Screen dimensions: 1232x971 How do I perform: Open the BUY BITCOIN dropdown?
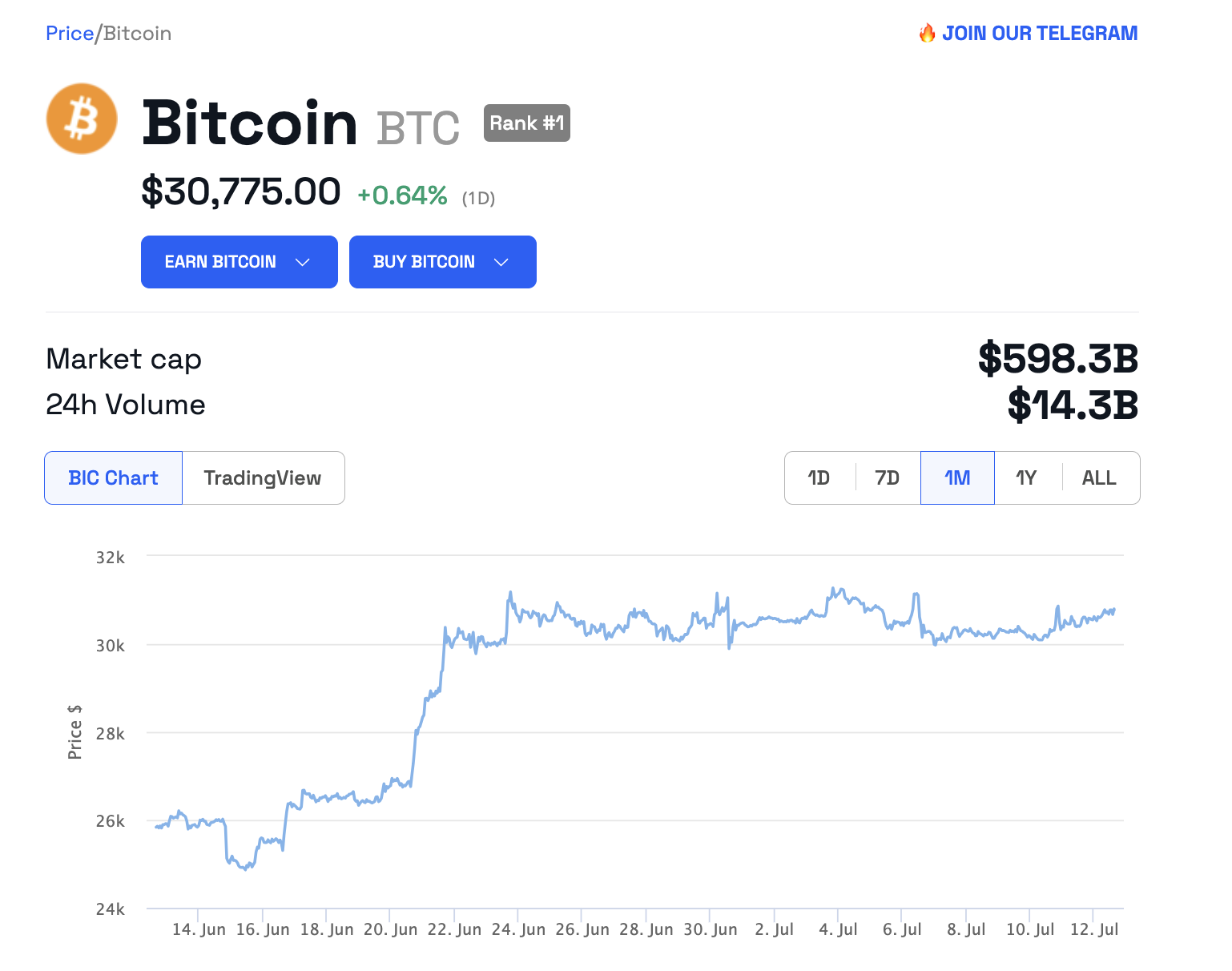[x=442, y=261]
